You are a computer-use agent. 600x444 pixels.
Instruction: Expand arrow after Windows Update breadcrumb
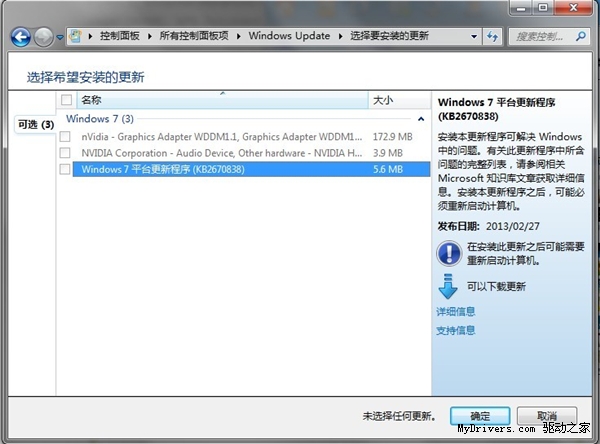340,36
